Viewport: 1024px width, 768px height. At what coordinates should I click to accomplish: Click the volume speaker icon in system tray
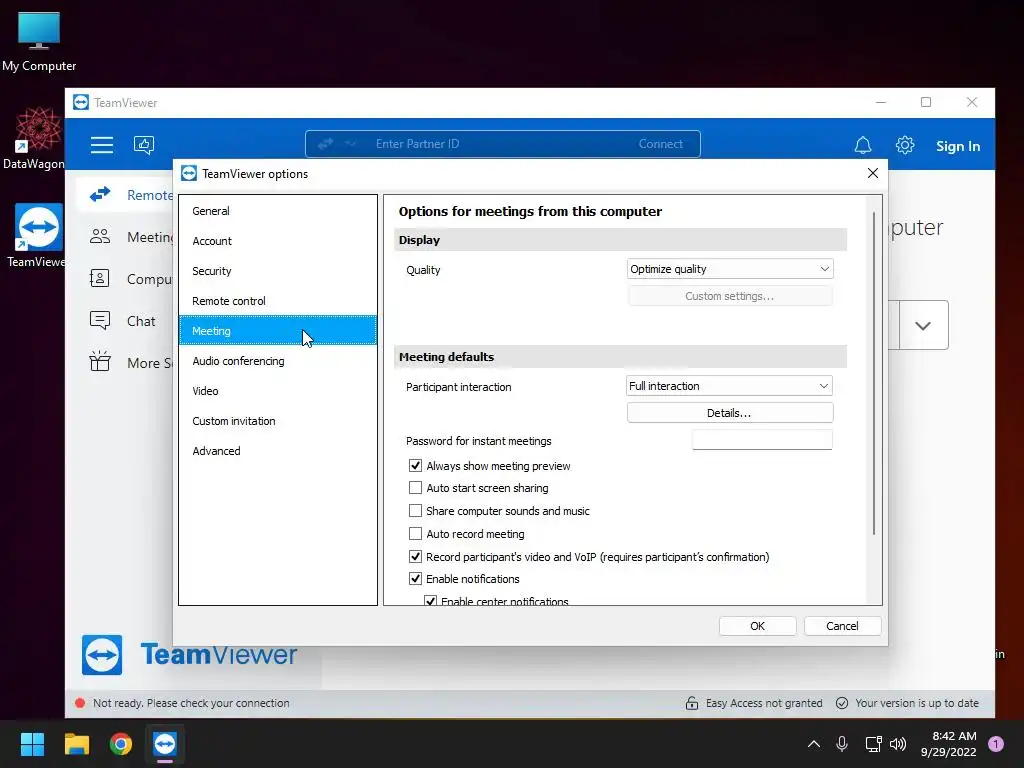tap(898, 744)
